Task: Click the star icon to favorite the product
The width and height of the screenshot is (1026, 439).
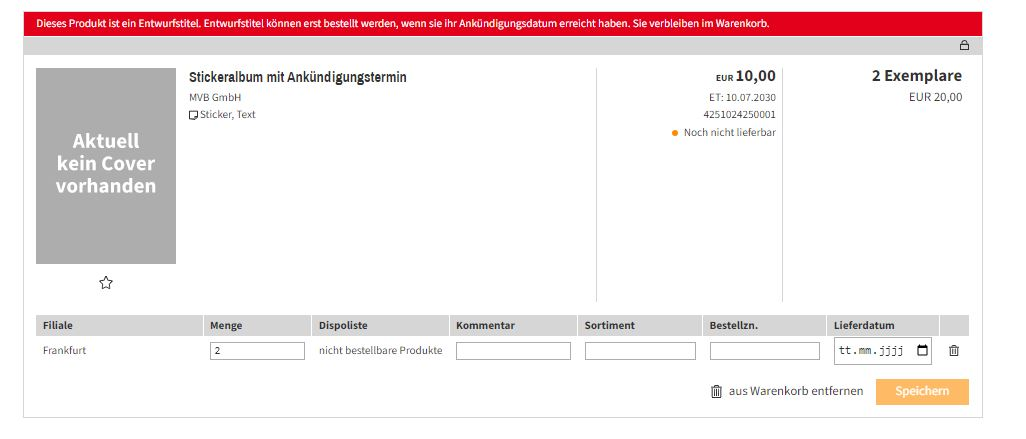Action: [106, 283]
